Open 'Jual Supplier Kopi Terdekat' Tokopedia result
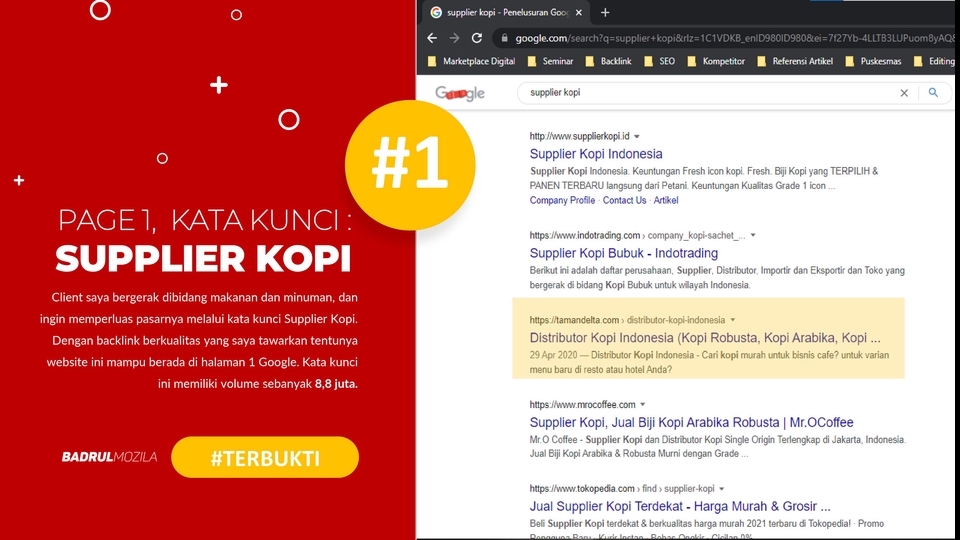The width and height of the screenshot is (960, 540). point(680,506)
